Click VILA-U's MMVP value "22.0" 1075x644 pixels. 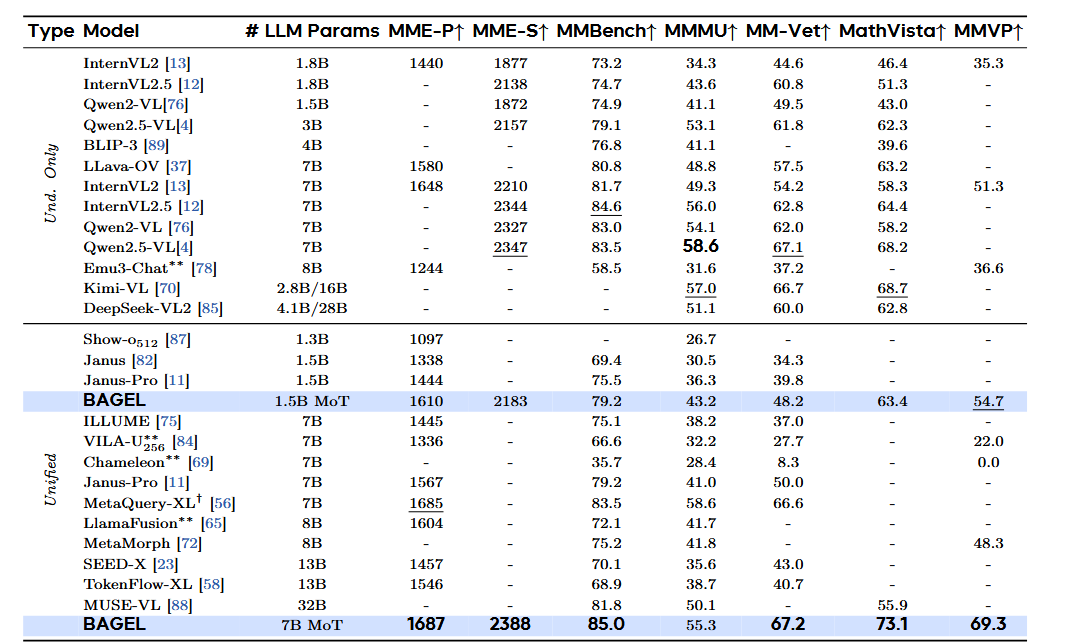[989, 442]
